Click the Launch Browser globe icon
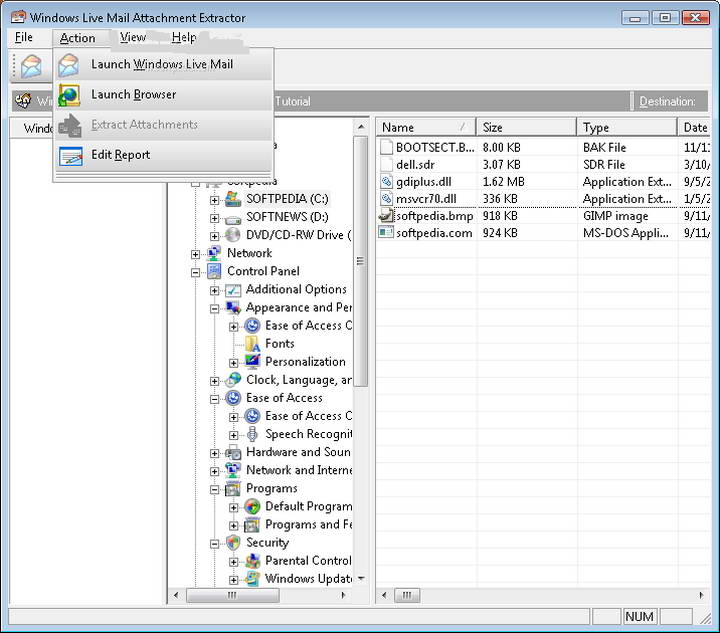The width and height of the screenshot is (720, 633). (x=69, y=95)
